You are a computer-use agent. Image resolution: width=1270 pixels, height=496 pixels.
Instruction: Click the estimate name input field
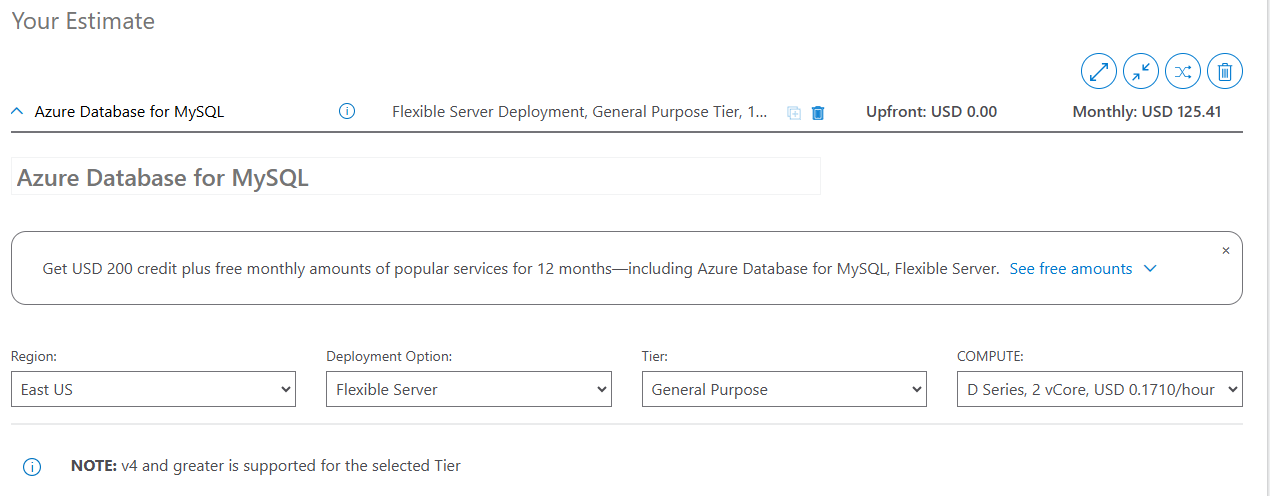point(415,177)
